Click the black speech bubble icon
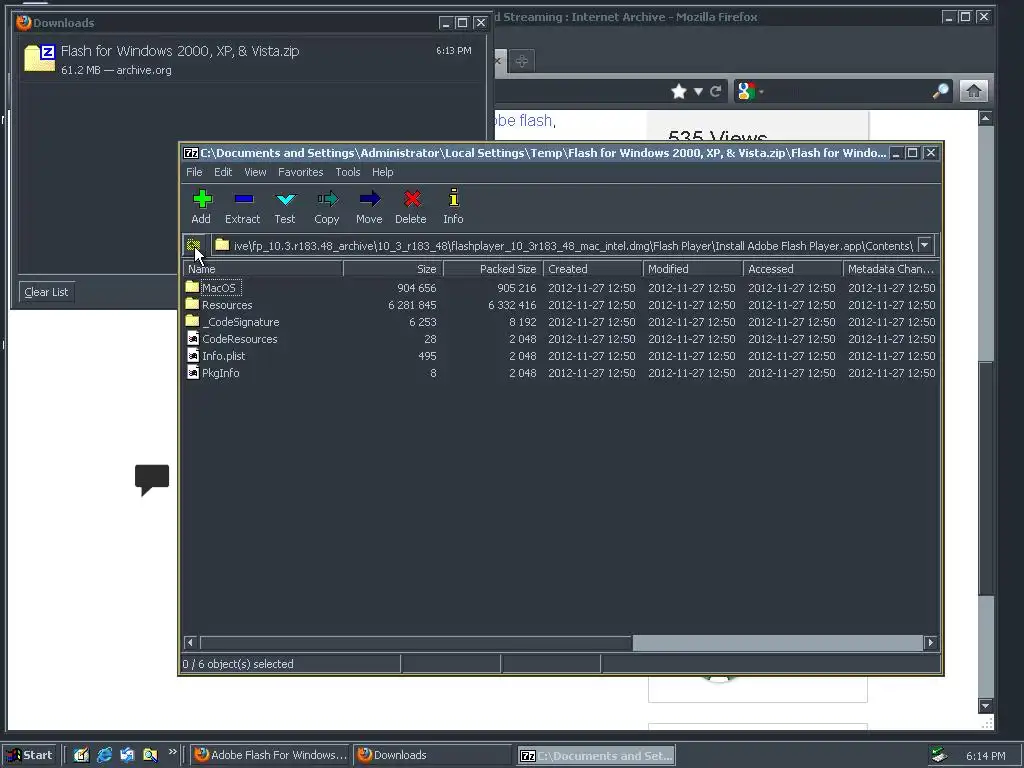This screenshot has height=768, width=1024. point(152,480)
